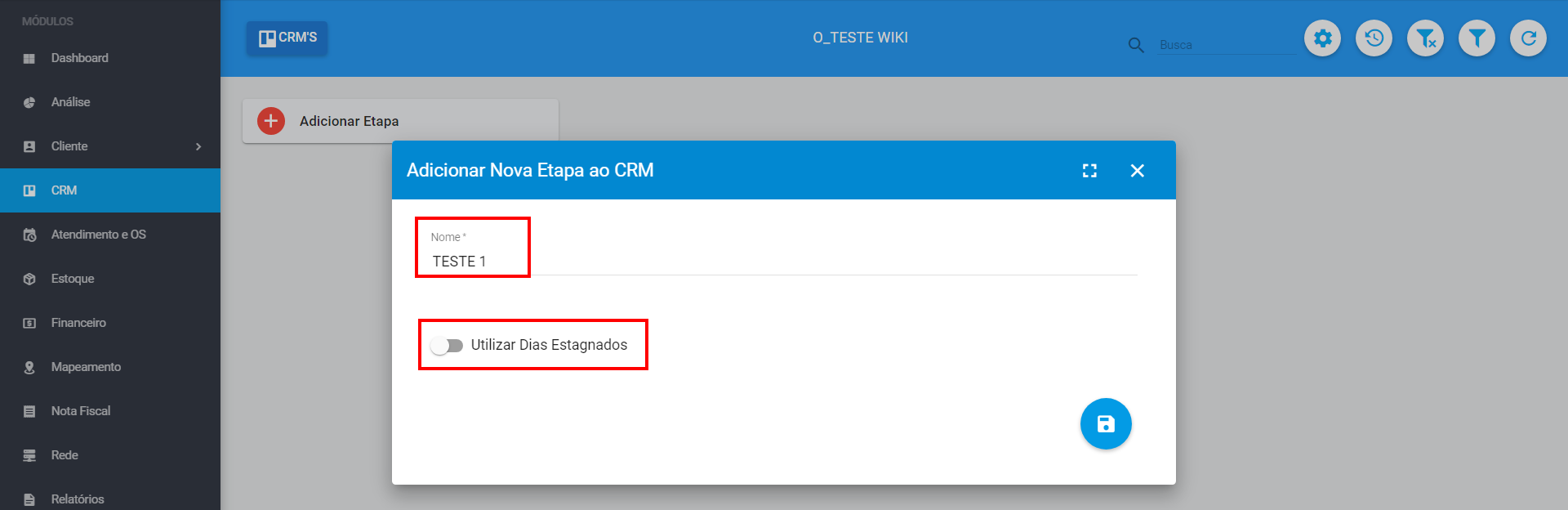Click the Adicionar Etapa label

coord(350,121)
